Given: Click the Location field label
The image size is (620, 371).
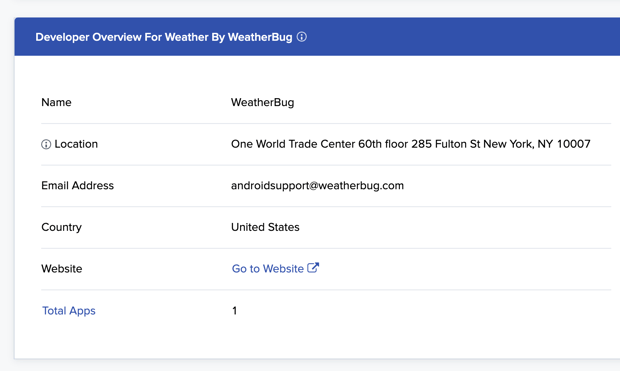Looking at the screenshot, I should click(76, 144).
